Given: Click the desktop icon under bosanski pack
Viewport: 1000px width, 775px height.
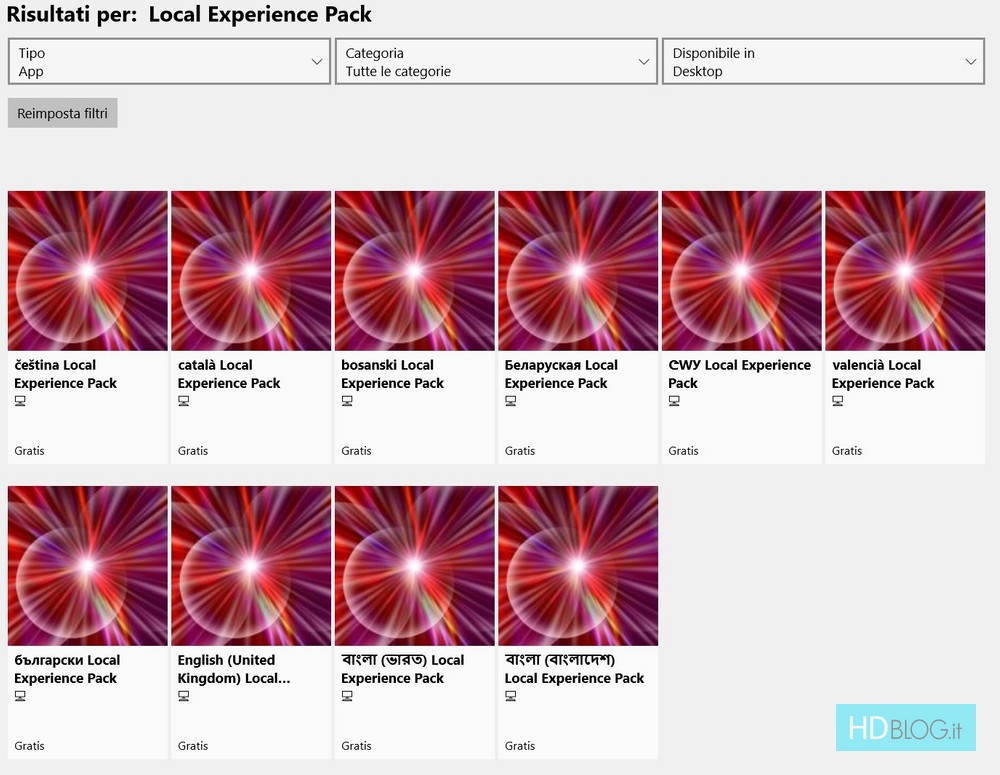Looking at the screenshot, I should (347, 401).
